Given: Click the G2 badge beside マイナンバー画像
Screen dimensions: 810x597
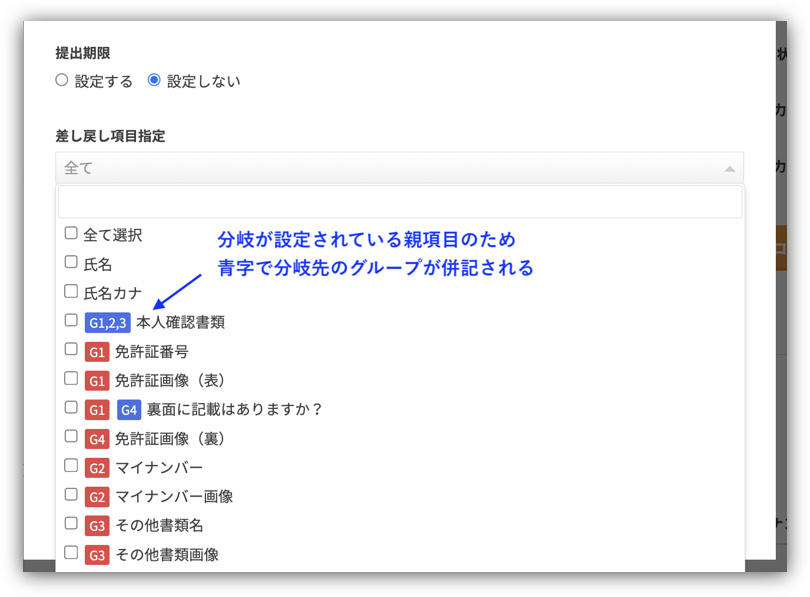Looking at the screenshot, I should pos(98,494).
